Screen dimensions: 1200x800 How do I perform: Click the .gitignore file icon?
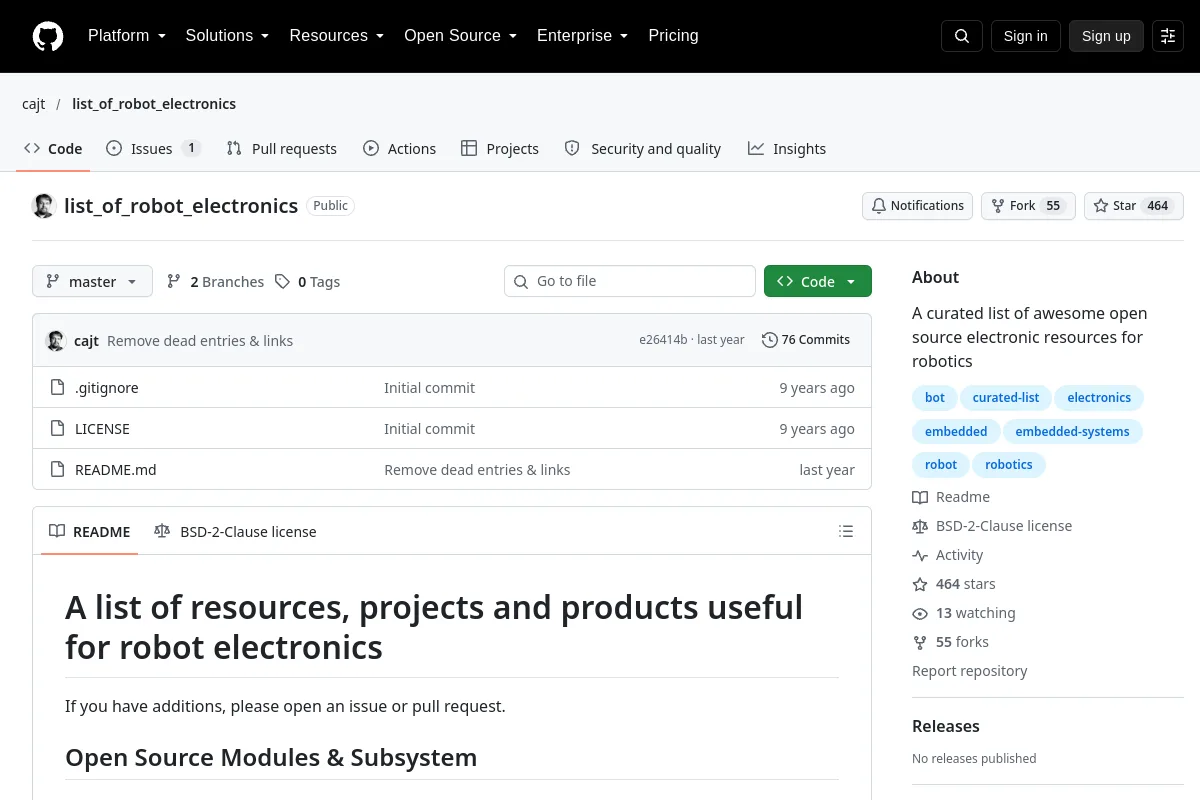(x=58, y=388)
